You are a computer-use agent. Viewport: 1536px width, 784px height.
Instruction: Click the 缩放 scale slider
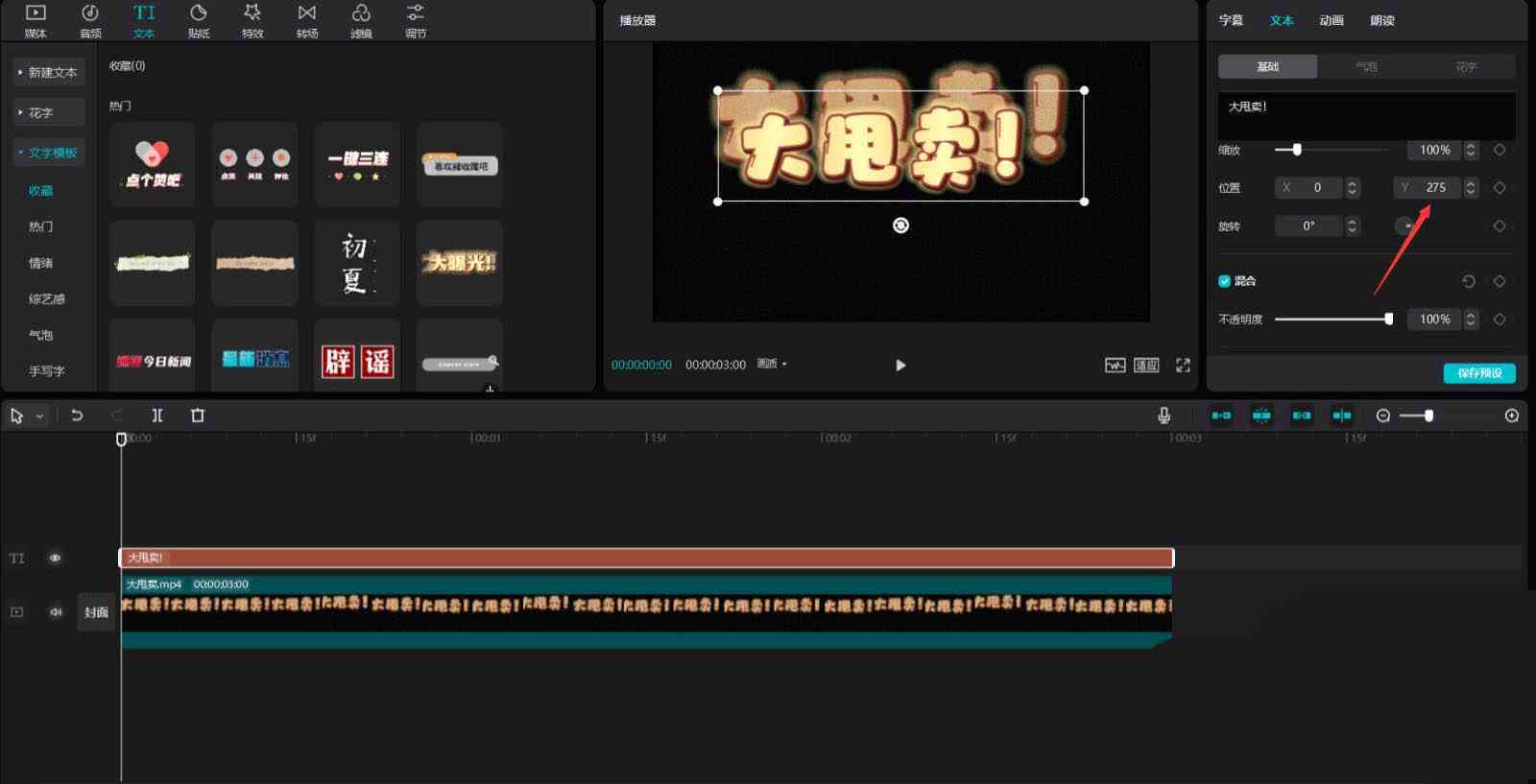(x=1332, y=150)
